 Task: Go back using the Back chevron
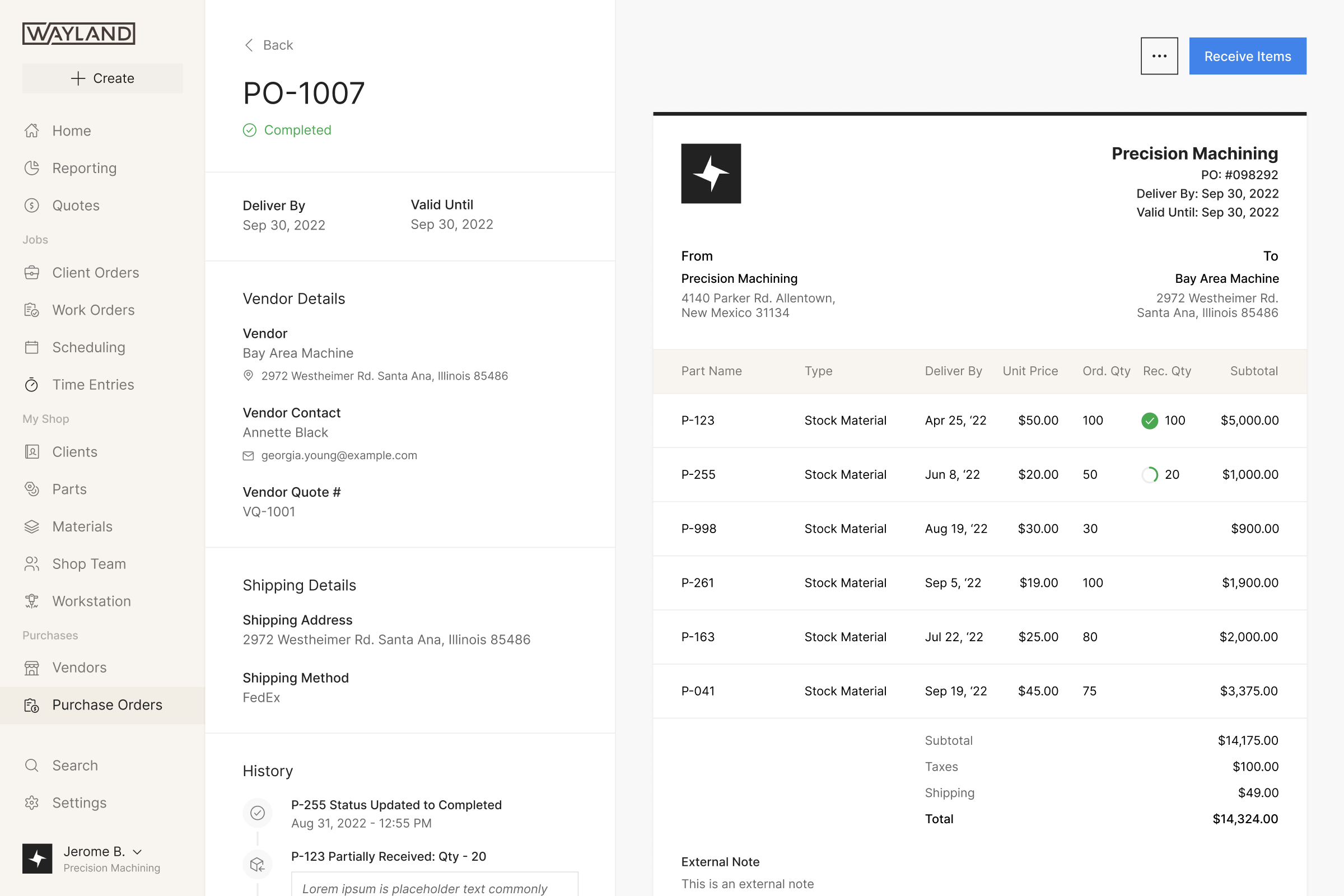(249, 45)
